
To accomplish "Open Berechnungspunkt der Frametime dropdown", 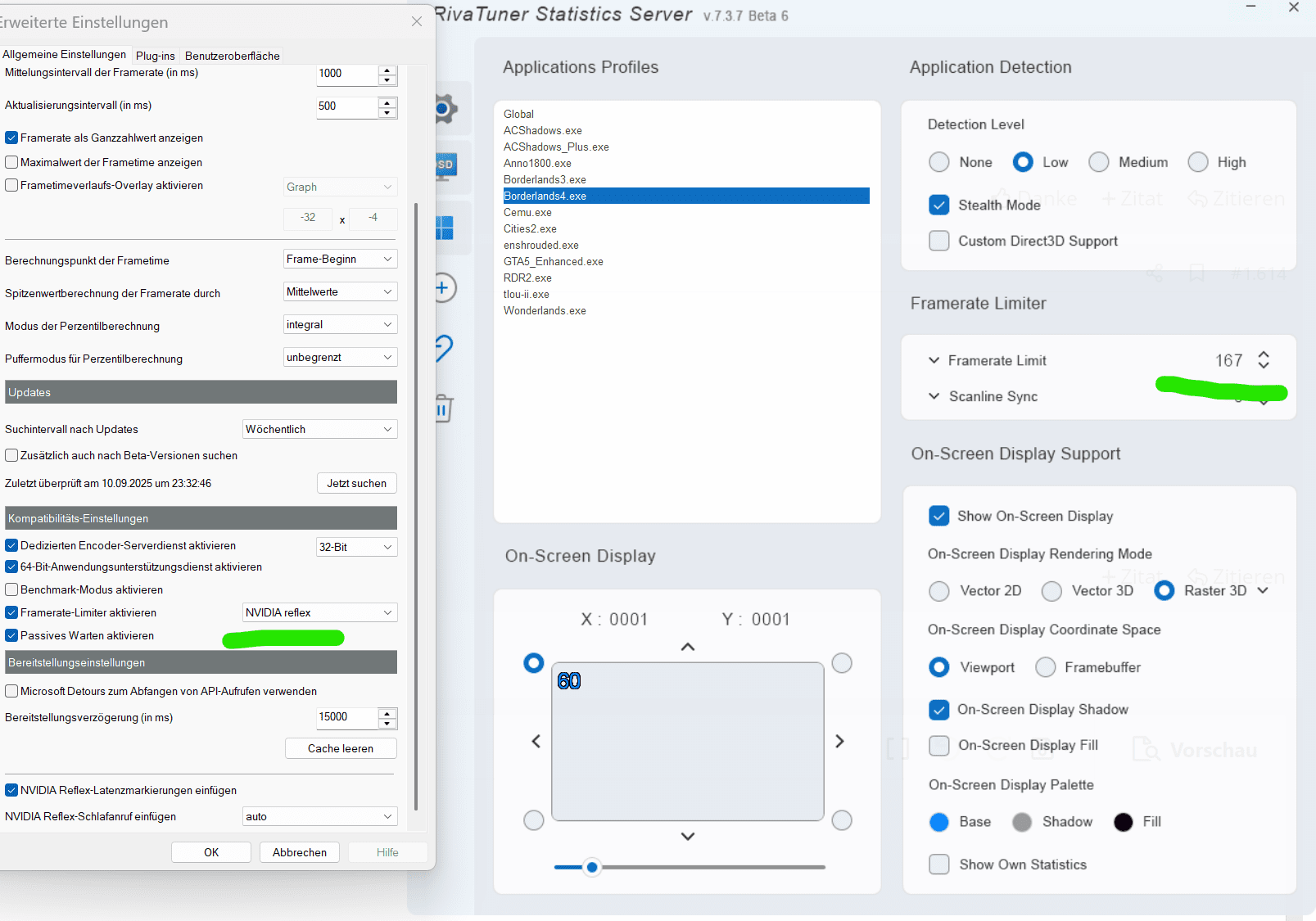I will point(340,260).
